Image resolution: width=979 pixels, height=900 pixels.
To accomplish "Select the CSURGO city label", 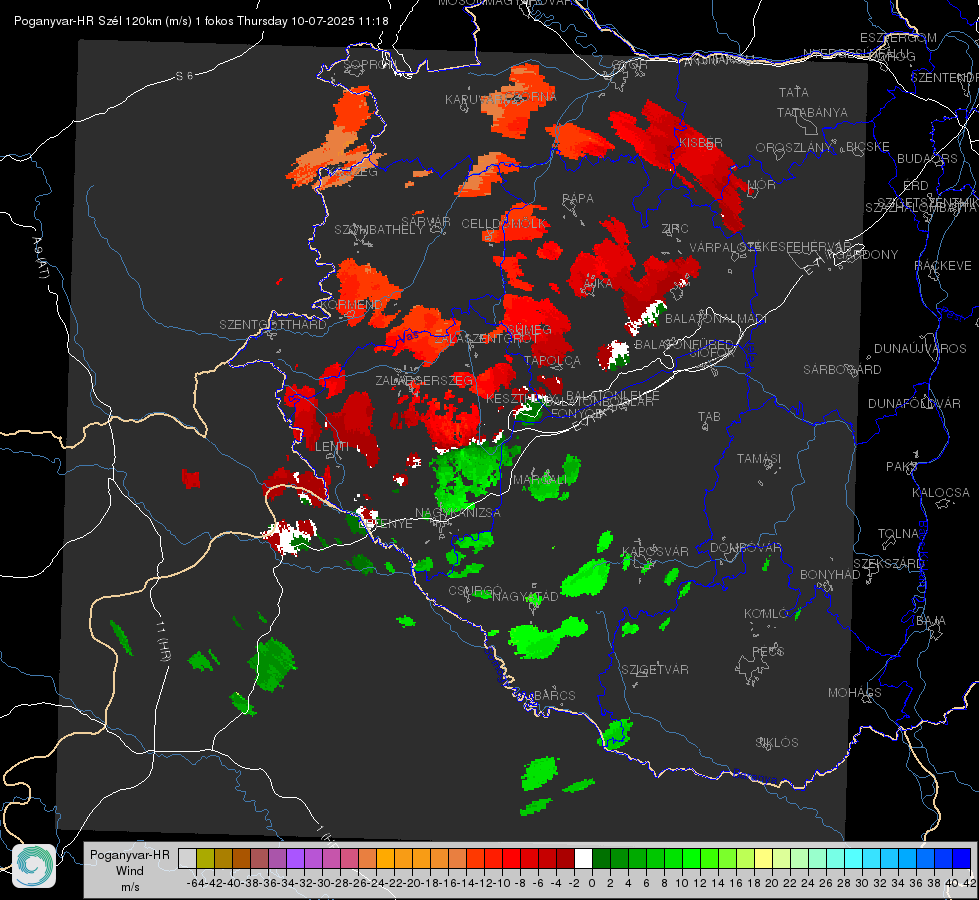I will click(x=475, y=590).
